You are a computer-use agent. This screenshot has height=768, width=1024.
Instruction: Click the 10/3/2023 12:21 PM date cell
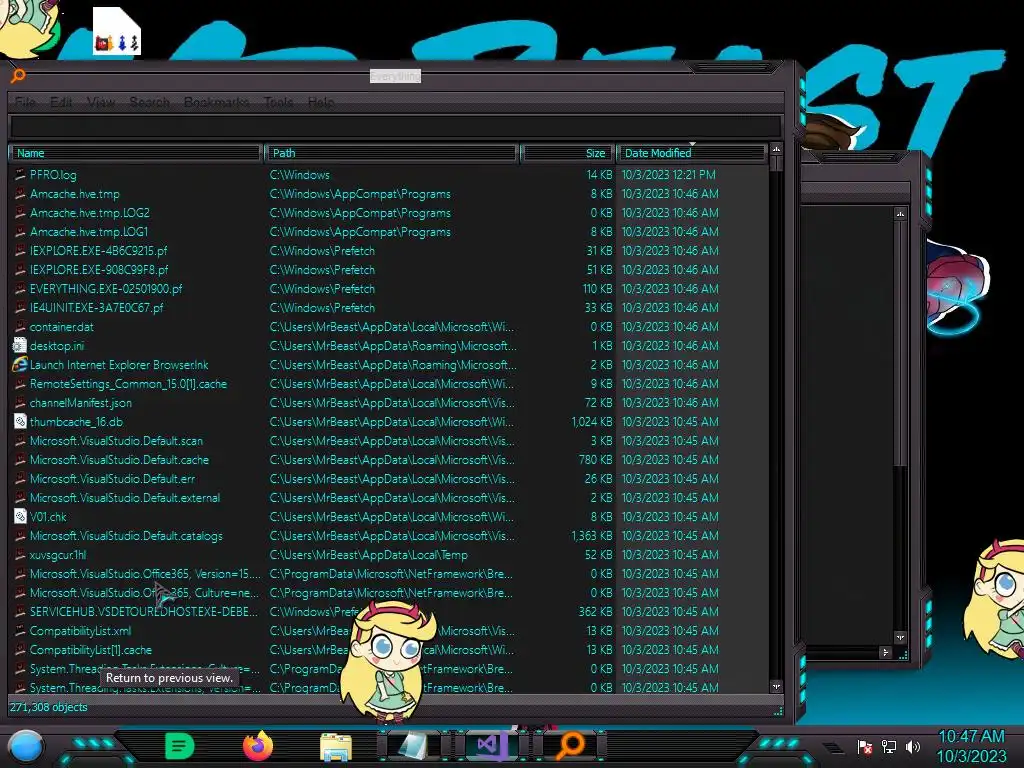669,174
